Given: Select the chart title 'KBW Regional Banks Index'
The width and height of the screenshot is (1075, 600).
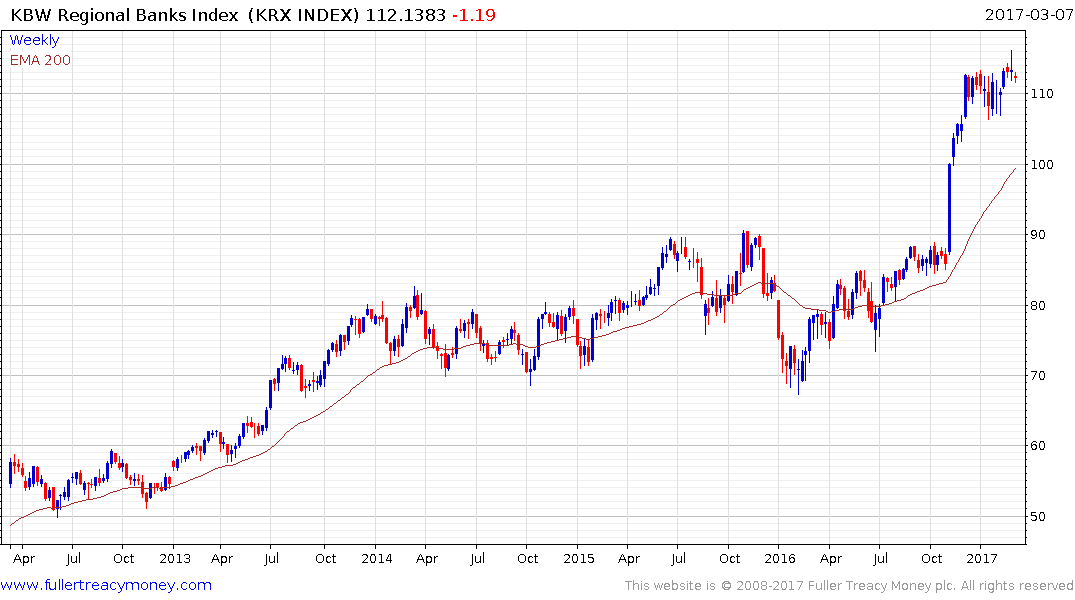Looking at the screenshot, I should click(x=124, y=14).
